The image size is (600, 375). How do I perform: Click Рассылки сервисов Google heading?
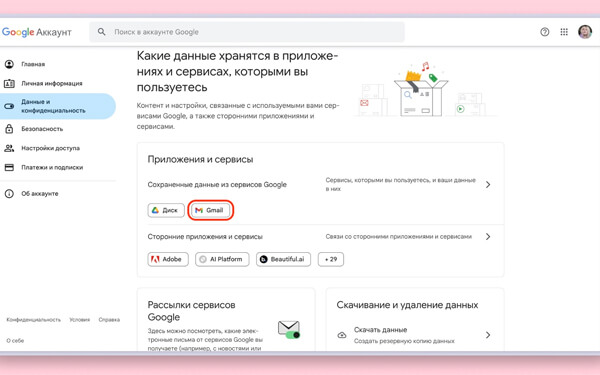191,311
